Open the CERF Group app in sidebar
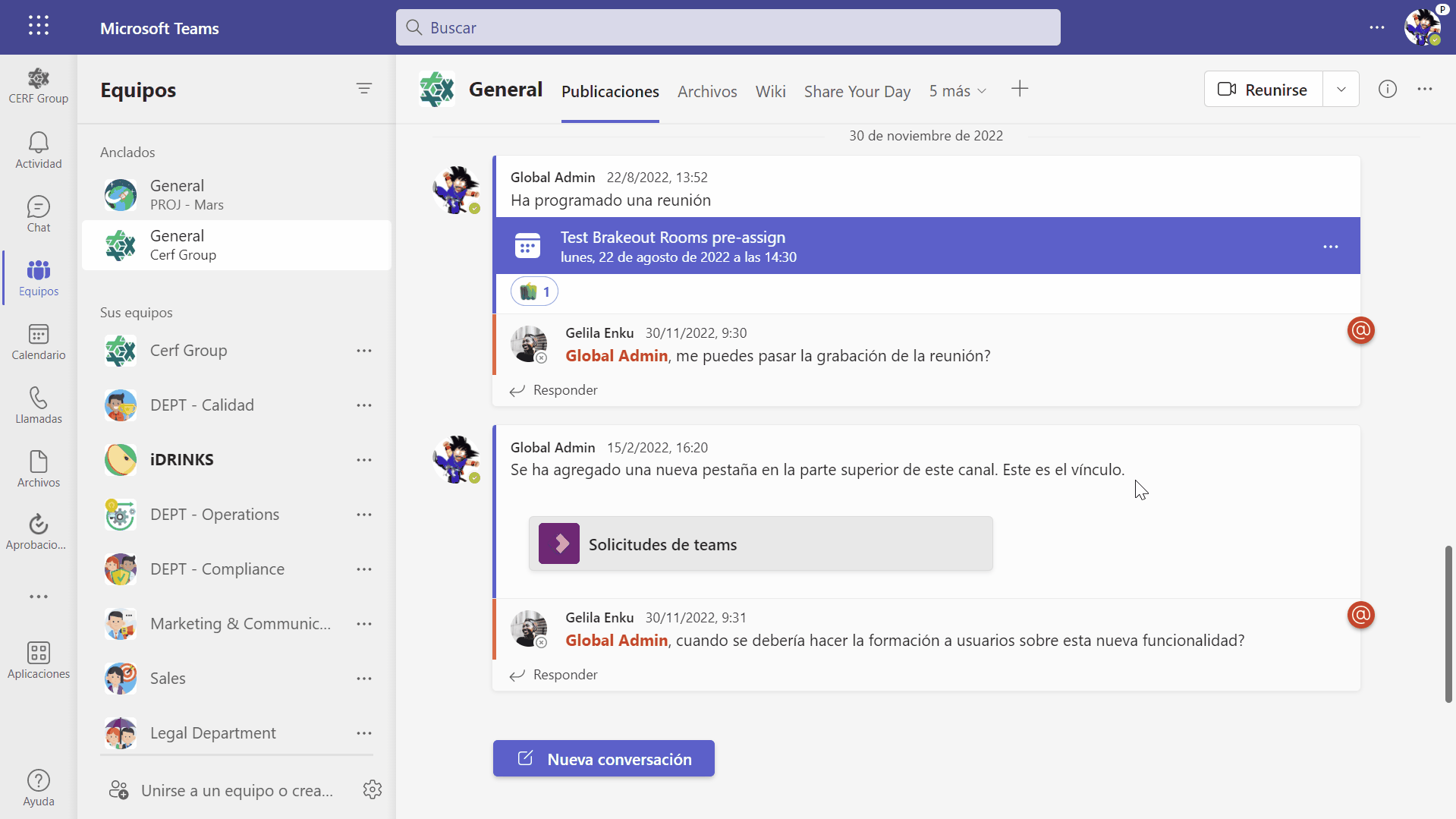 (39, 86)
